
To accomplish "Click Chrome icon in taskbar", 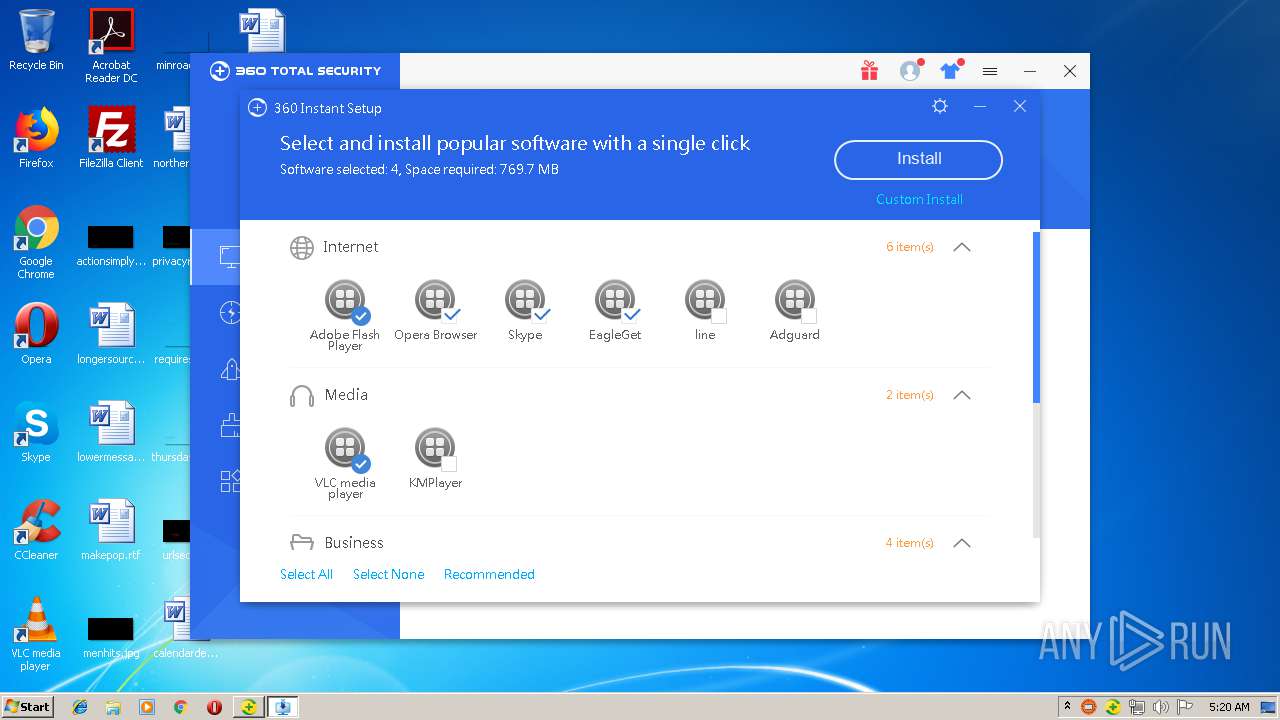I will (180, 707).
